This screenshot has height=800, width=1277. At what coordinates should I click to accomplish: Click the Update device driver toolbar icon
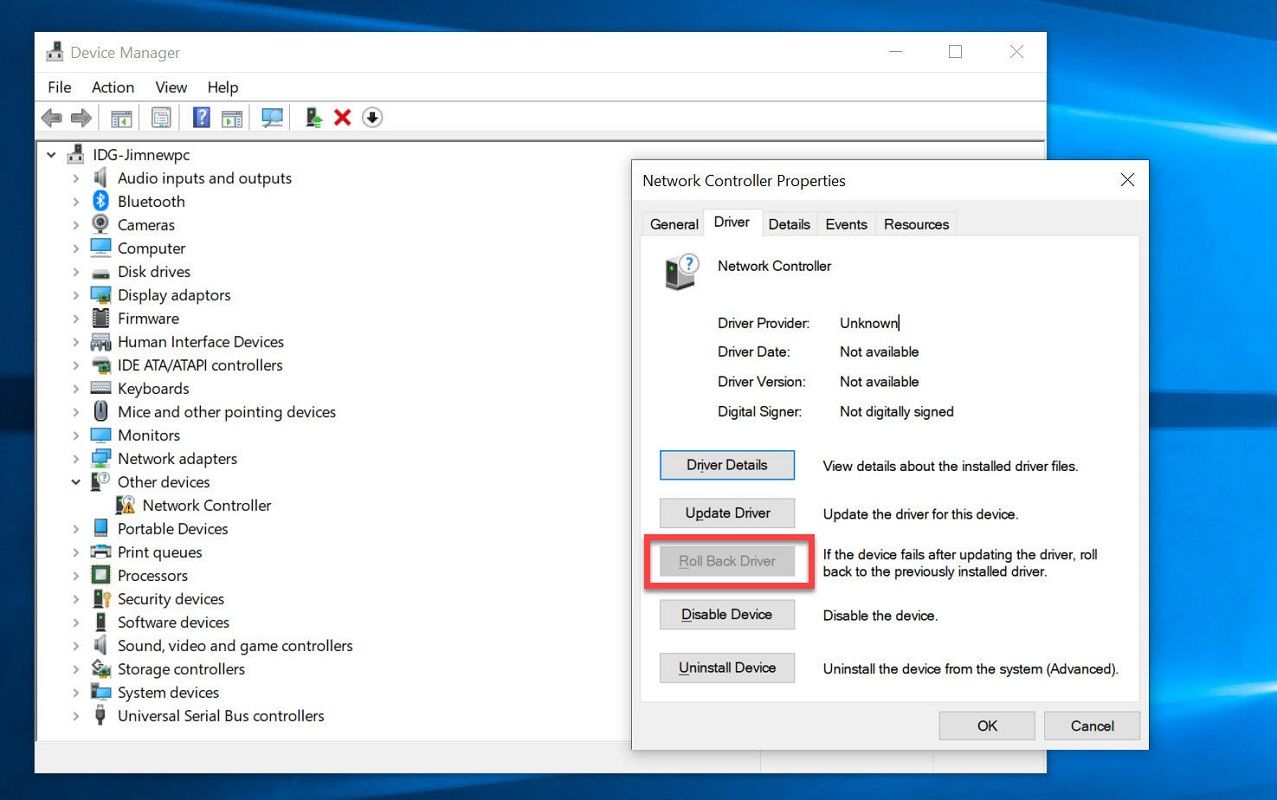coord(314,118)
